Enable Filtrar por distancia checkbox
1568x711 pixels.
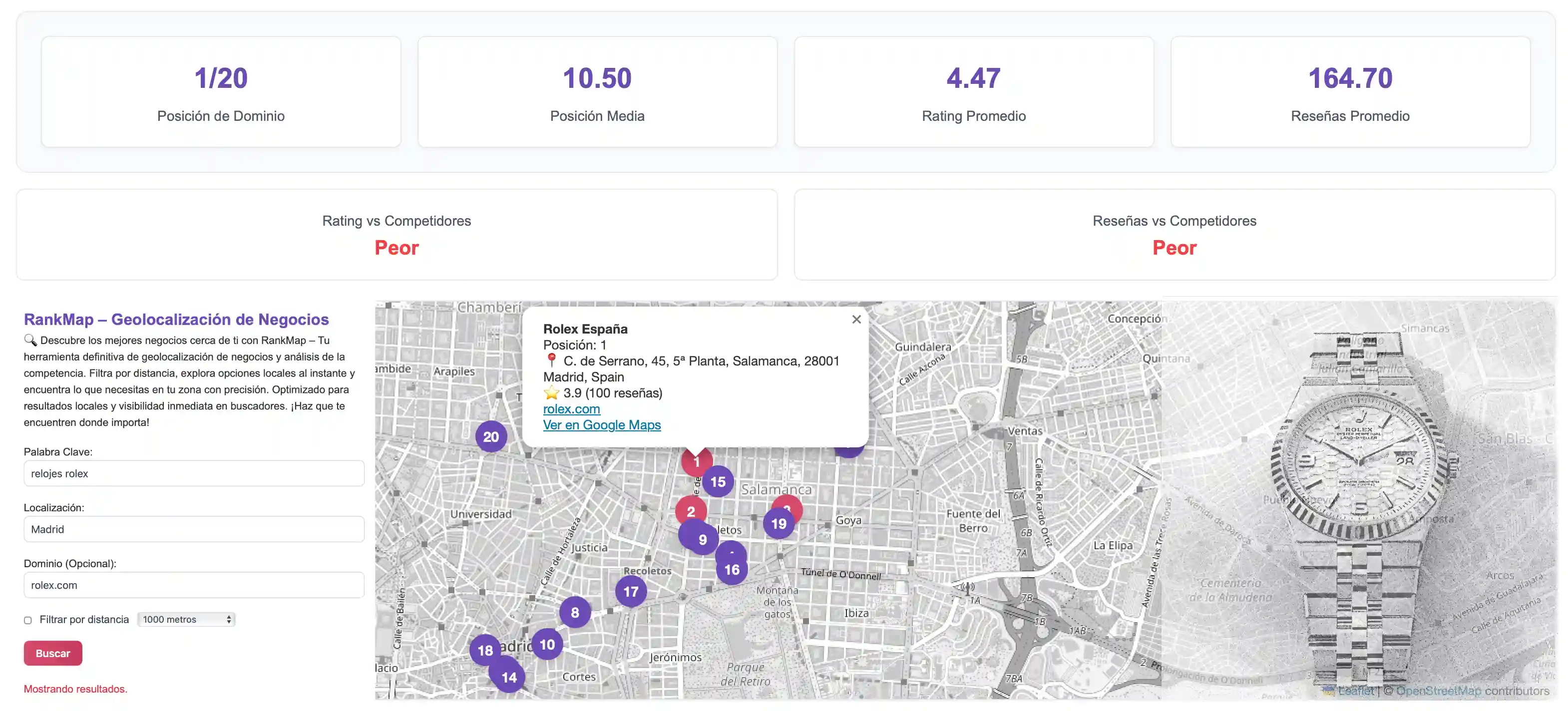(x=28, y=620)
